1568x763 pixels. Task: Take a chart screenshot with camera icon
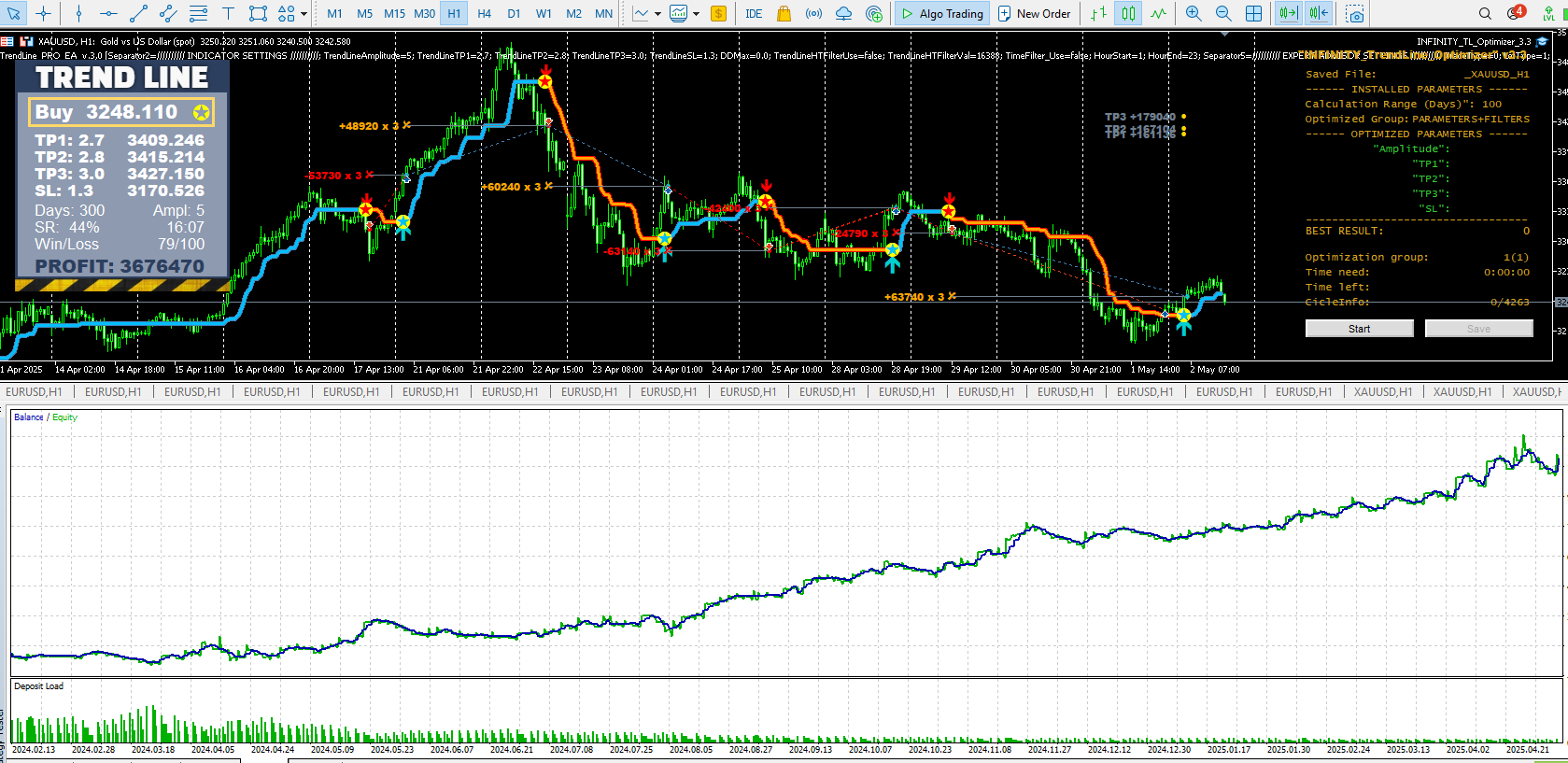click(x=1355, y=13)
